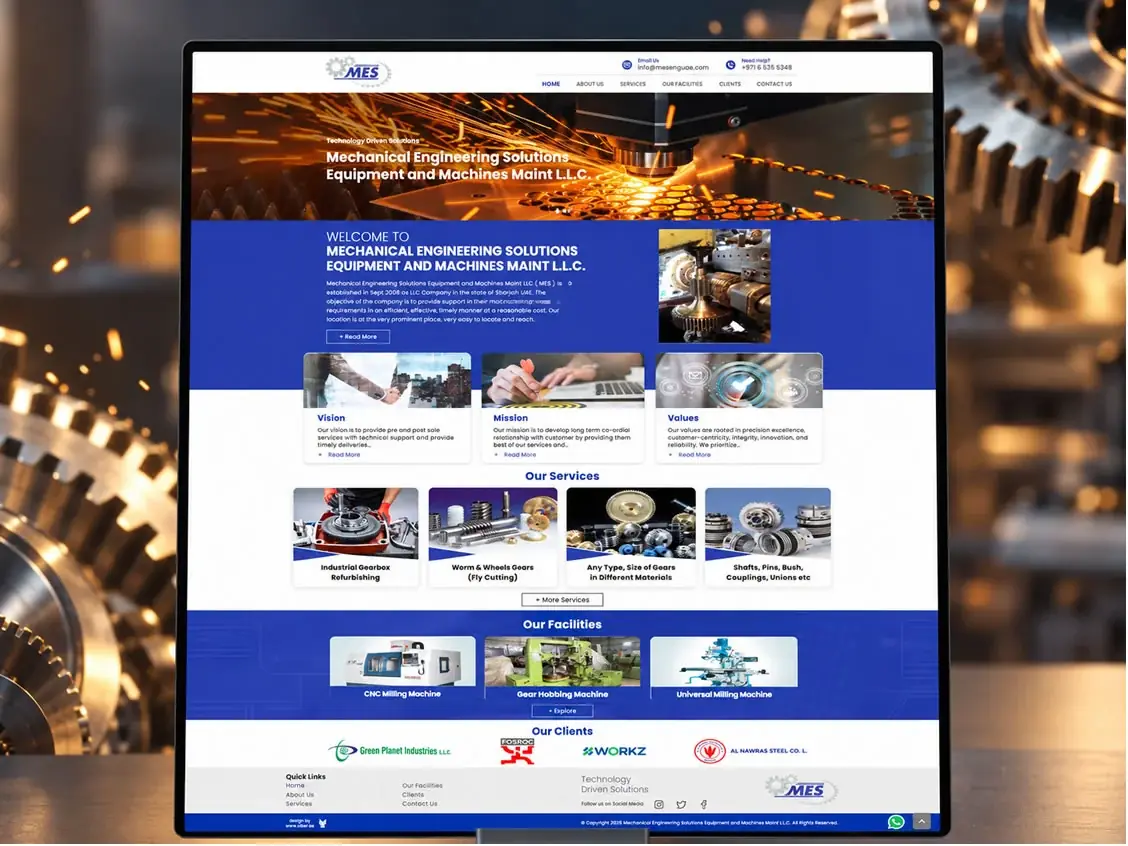1128x846 pixels.
Task: Click the gear machine image beside Welcome text
Action: [714, 286]
